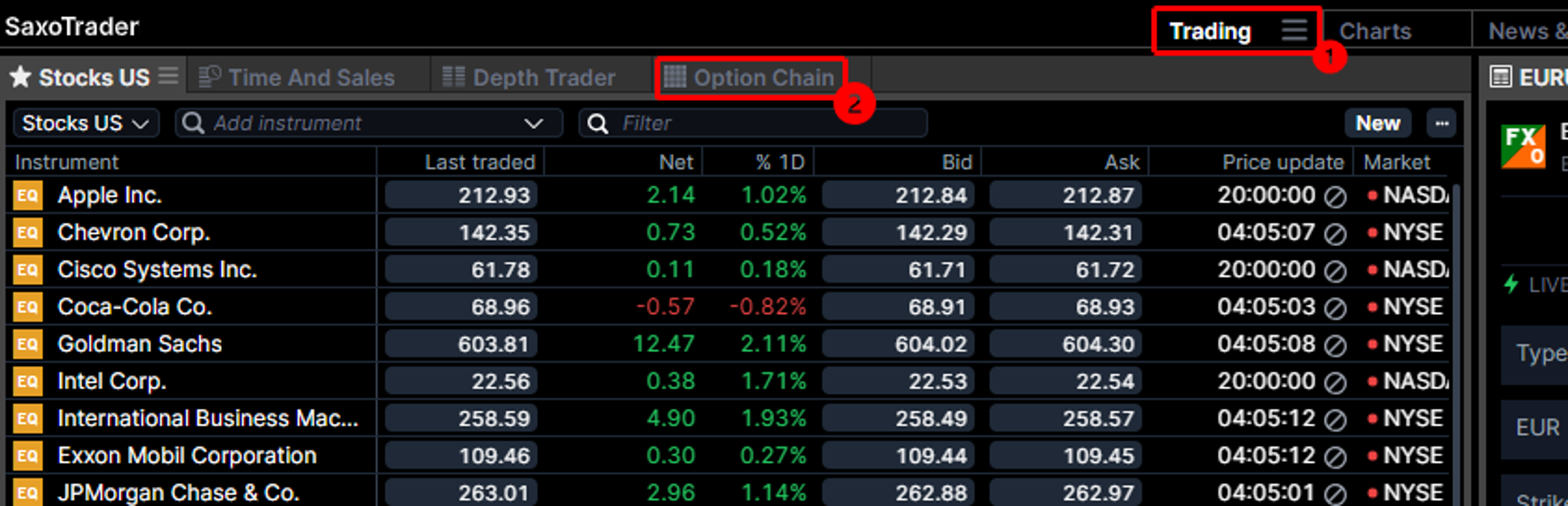Viewport: 1568px width, 506px height.
Task: Expand the Add instrument dropdown arrow
Action: (533, 123)
